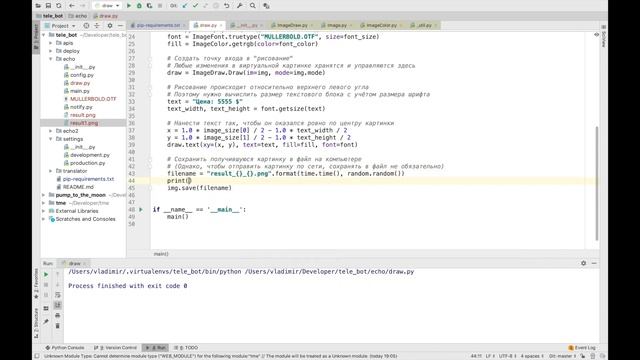Click the collapse all icon in Project panel
The width and height of the screenshot is (640, 360).
[x=97, y=26]
